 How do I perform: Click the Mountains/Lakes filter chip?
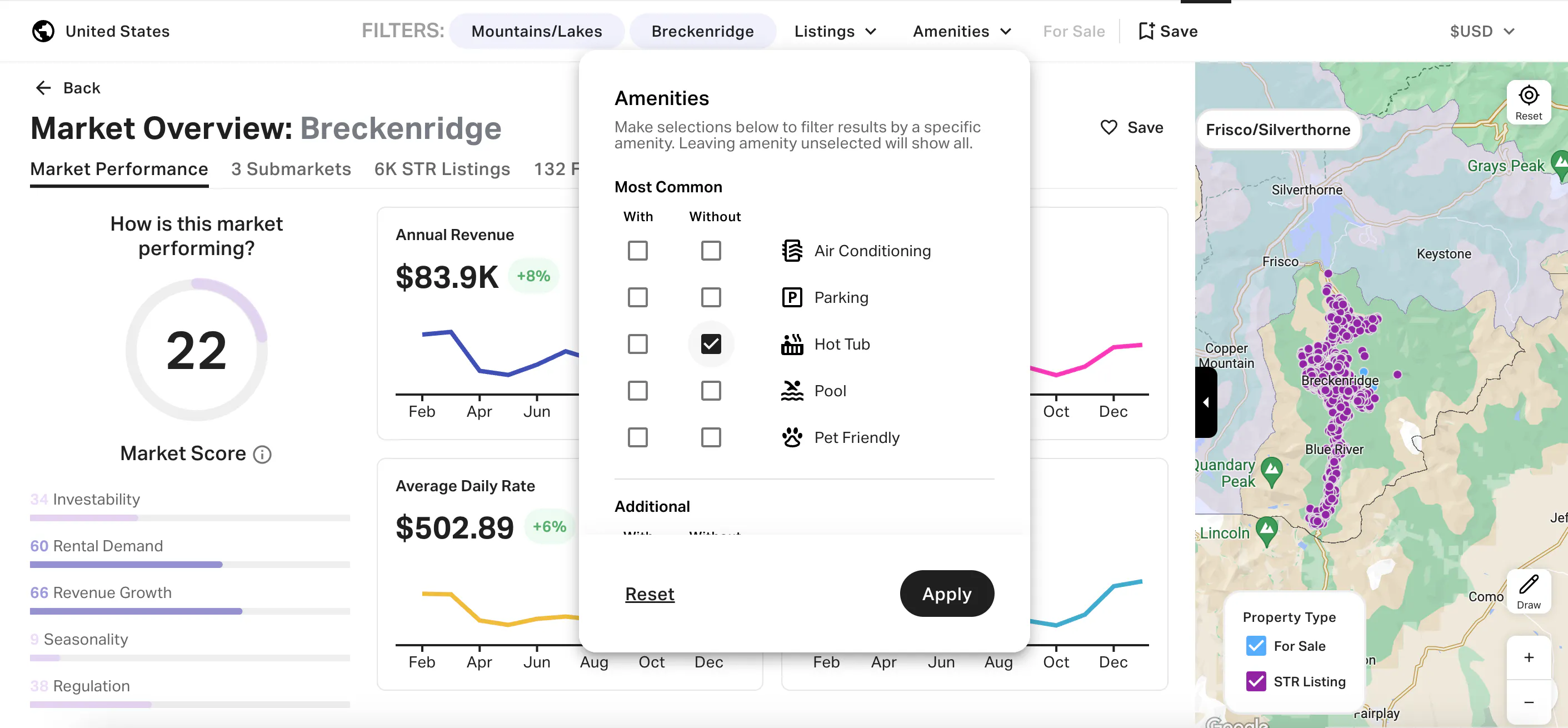click(536, 31)
